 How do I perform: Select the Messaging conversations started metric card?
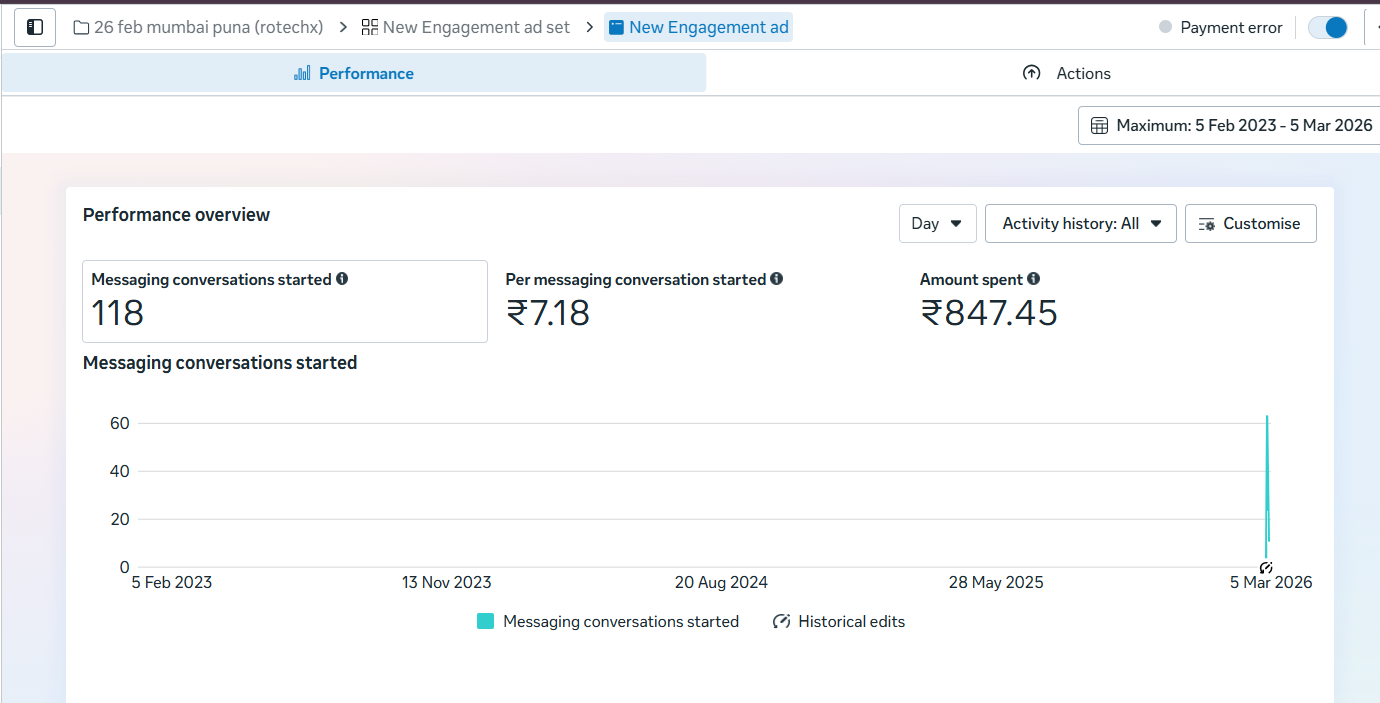285,301
